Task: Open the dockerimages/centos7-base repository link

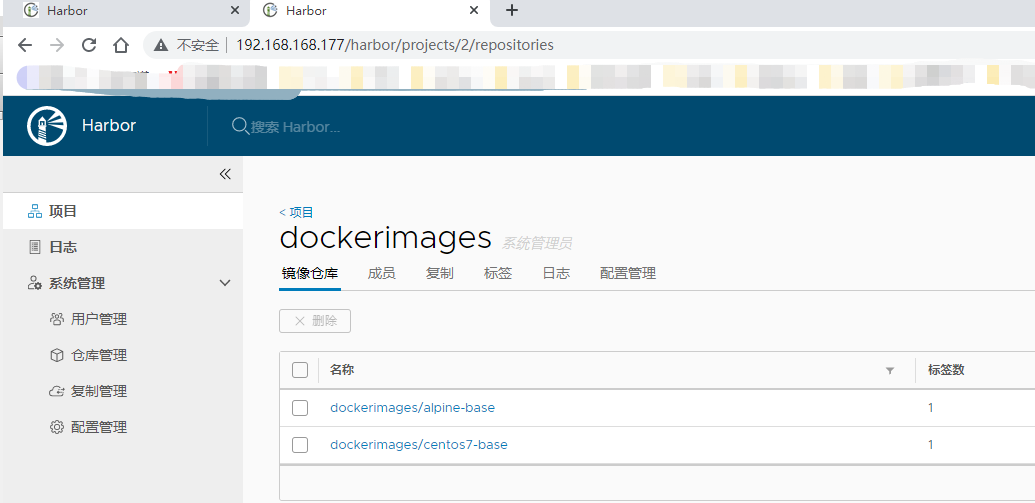Action: [418, 445]
